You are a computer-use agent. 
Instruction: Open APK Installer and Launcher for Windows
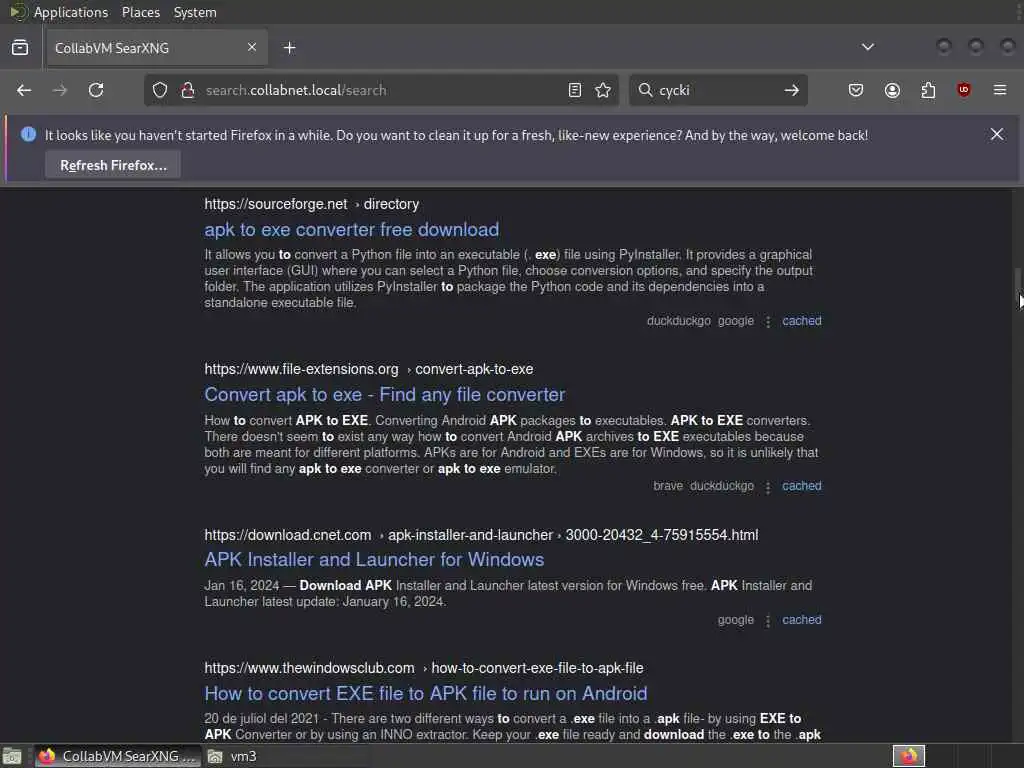[374, 560]
